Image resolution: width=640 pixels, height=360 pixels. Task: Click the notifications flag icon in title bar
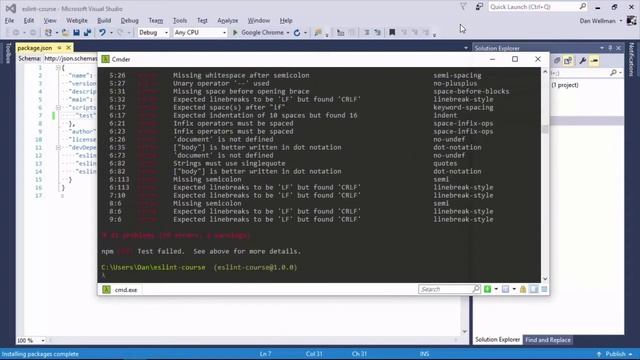click(463, 7)
